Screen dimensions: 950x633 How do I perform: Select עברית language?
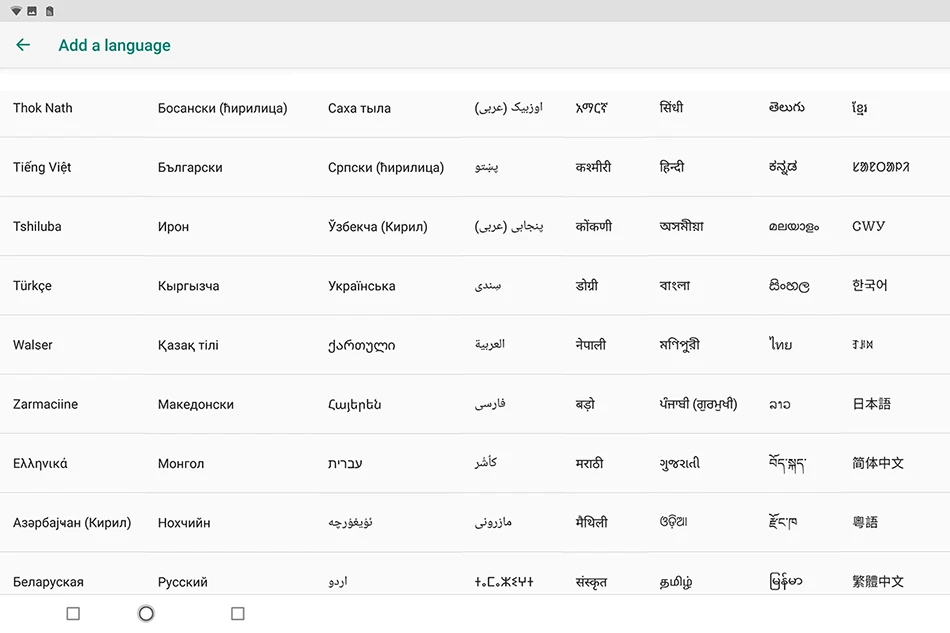click(x=345, y=463)
